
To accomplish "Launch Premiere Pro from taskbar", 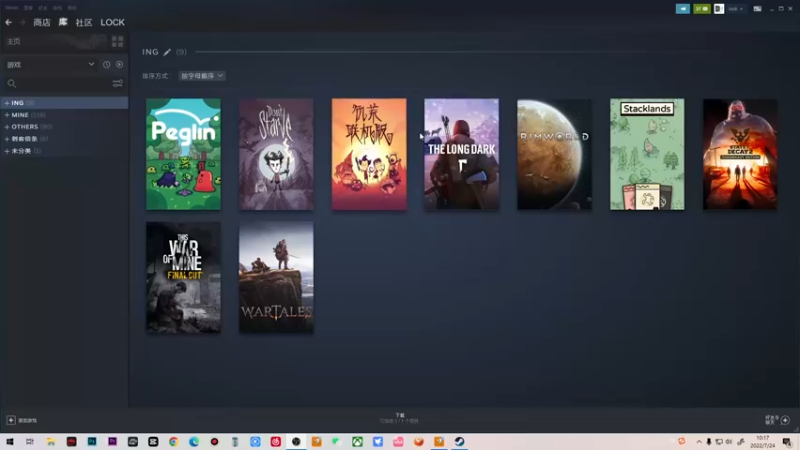I will pos(112,442).
